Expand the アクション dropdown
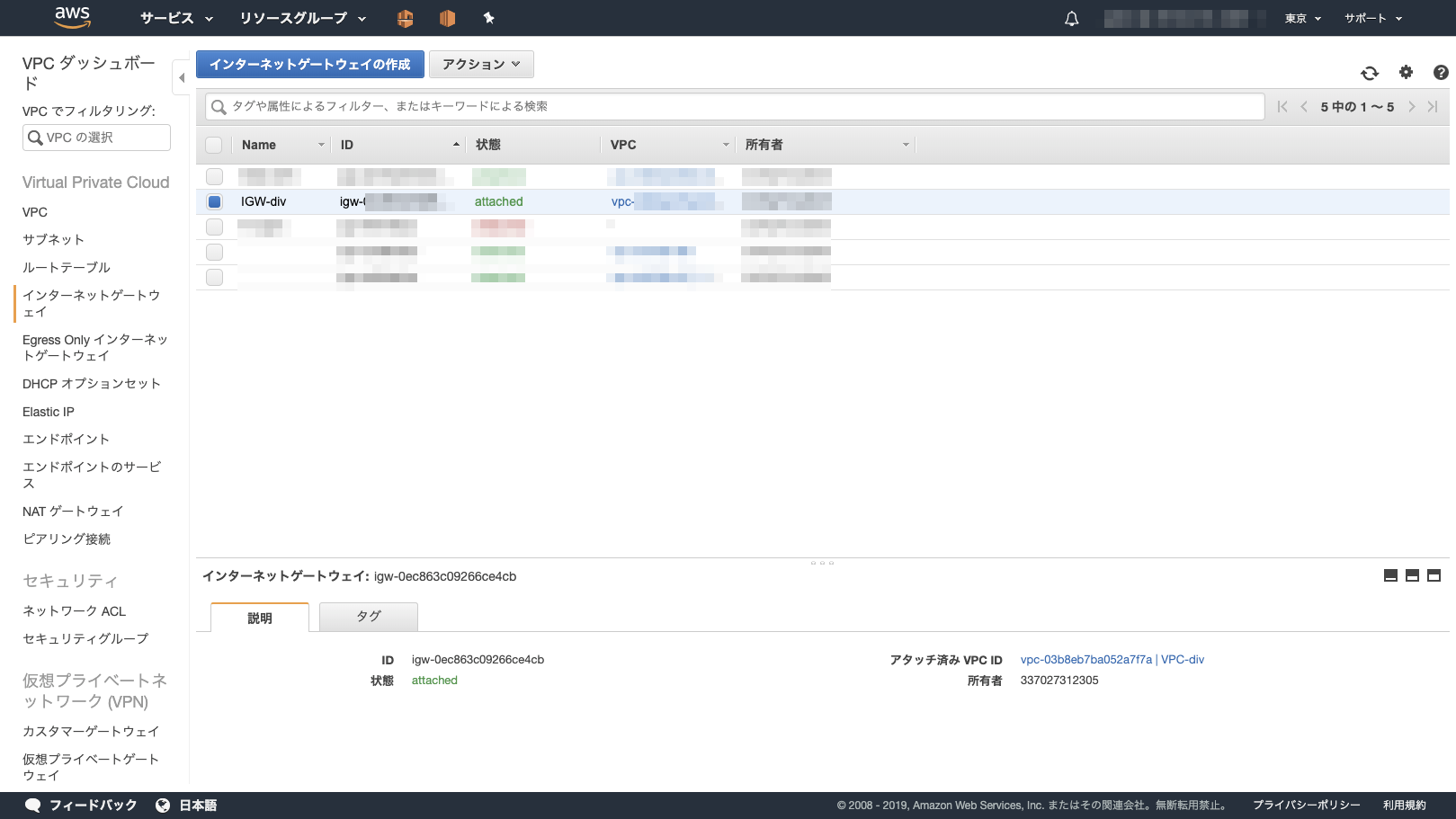1456x819 pixels. tap(481, 65)
